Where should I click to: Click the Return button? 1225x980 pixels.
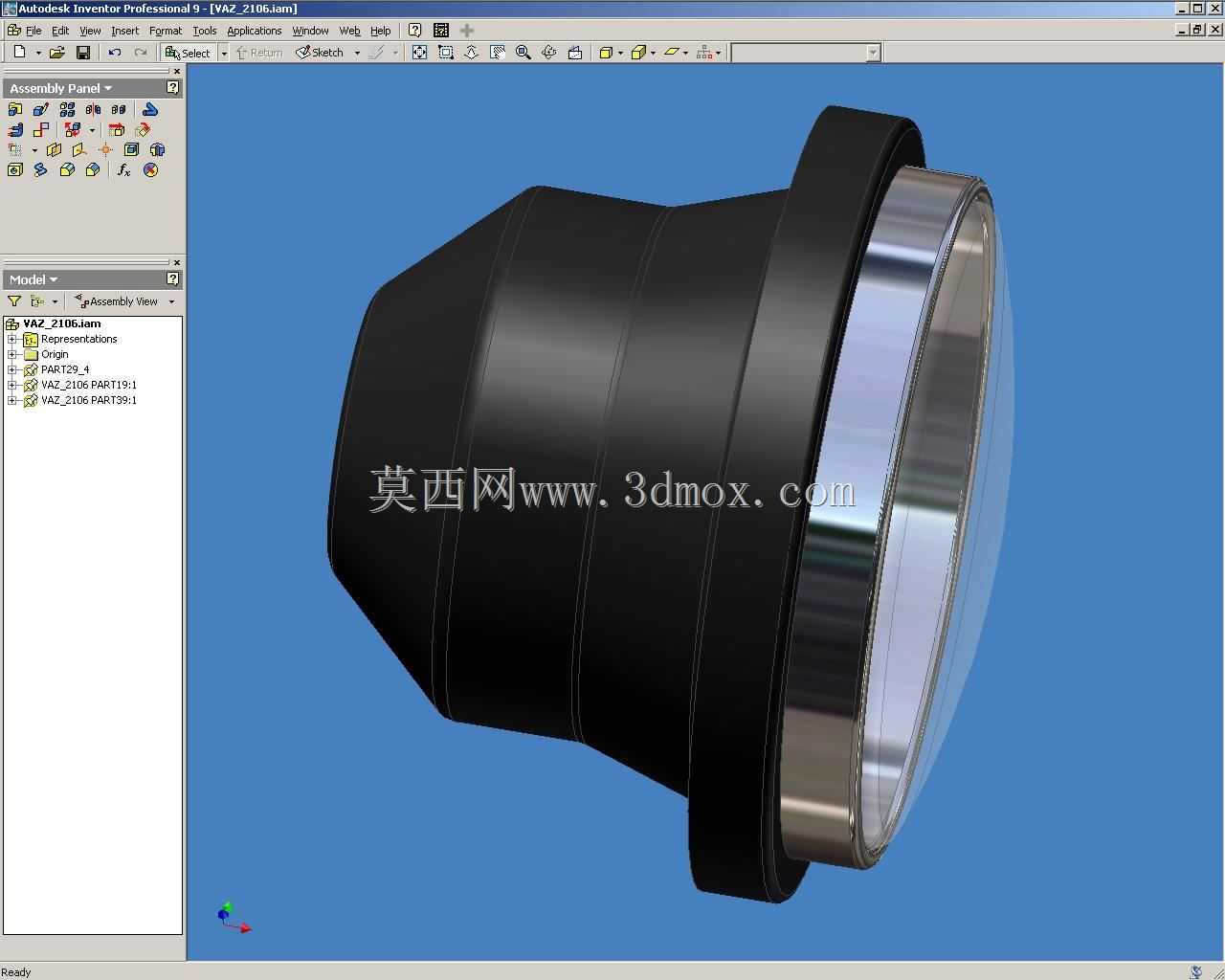(259, 53)
